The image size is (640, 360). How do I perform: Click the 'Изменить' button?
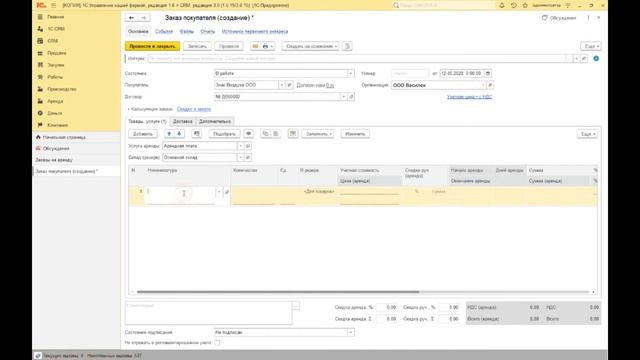pyautogui.click(x=355, y=134)
